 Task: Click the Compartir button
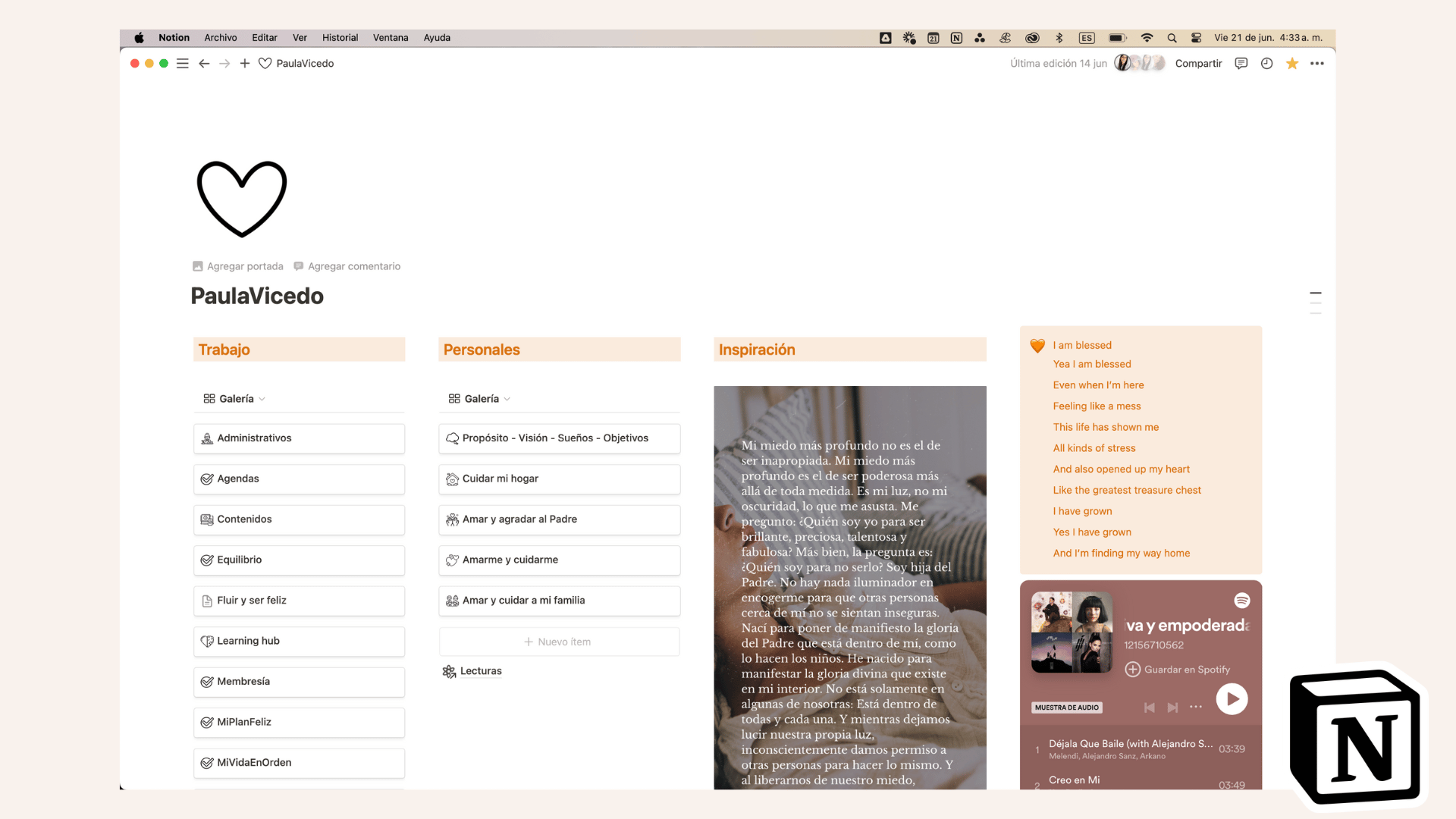pos(1198,64)
